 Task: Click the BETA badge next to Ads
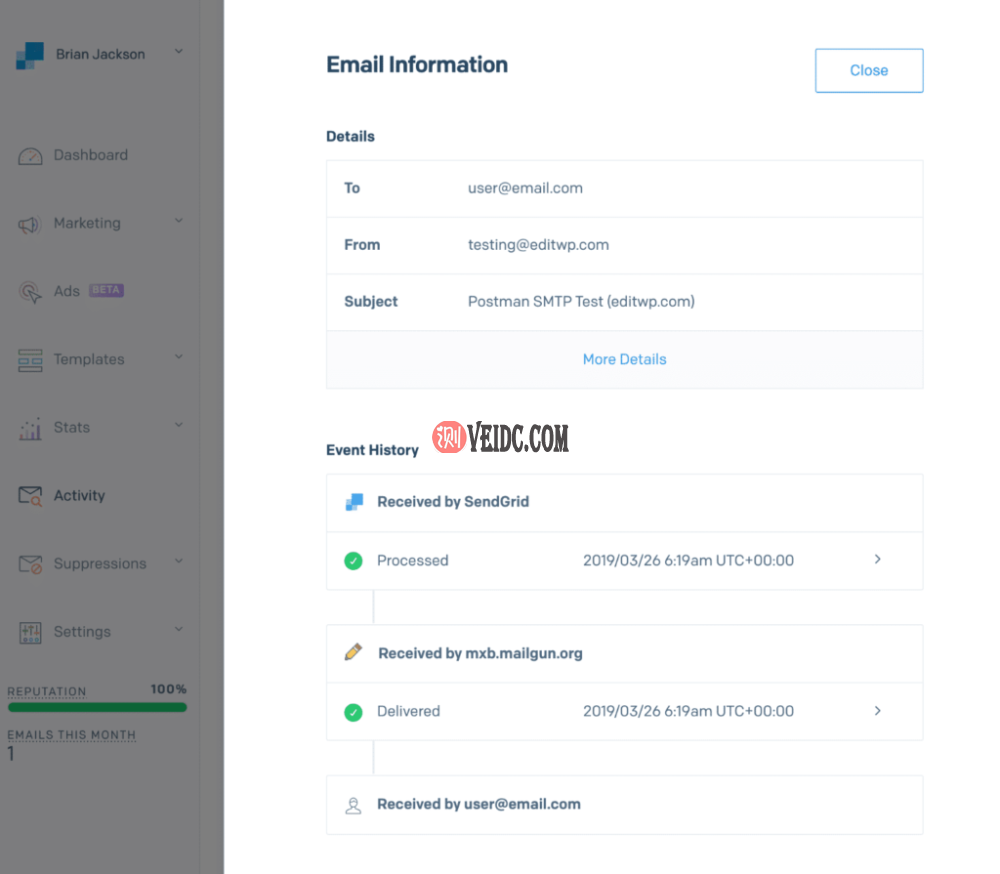106,290
